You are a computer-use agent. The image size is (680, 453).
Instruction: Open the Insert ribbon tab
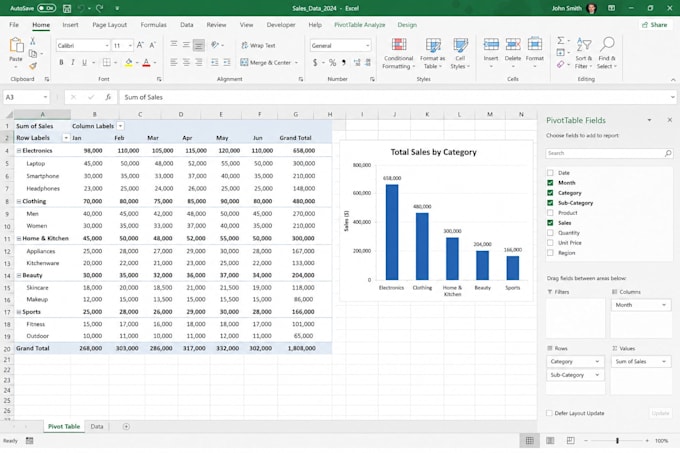pos(70,25)
